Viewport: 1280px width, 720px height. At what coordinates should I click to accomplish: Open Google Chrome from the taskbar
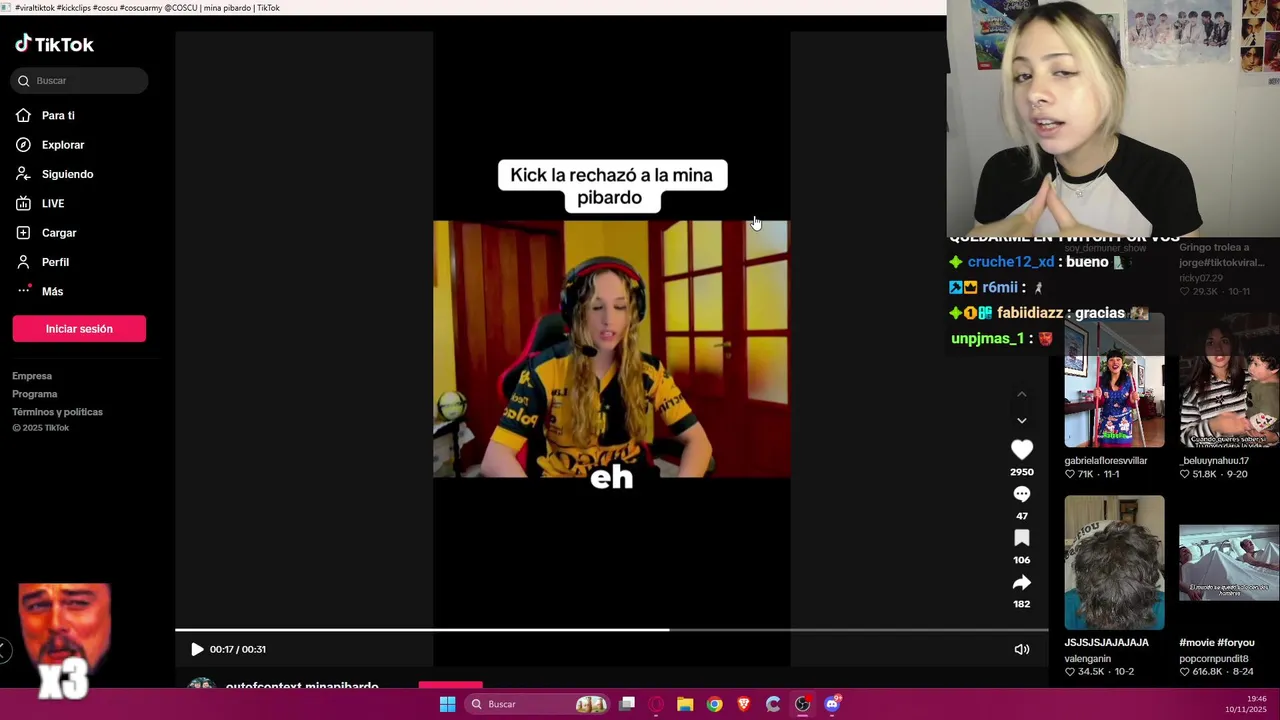714,704
